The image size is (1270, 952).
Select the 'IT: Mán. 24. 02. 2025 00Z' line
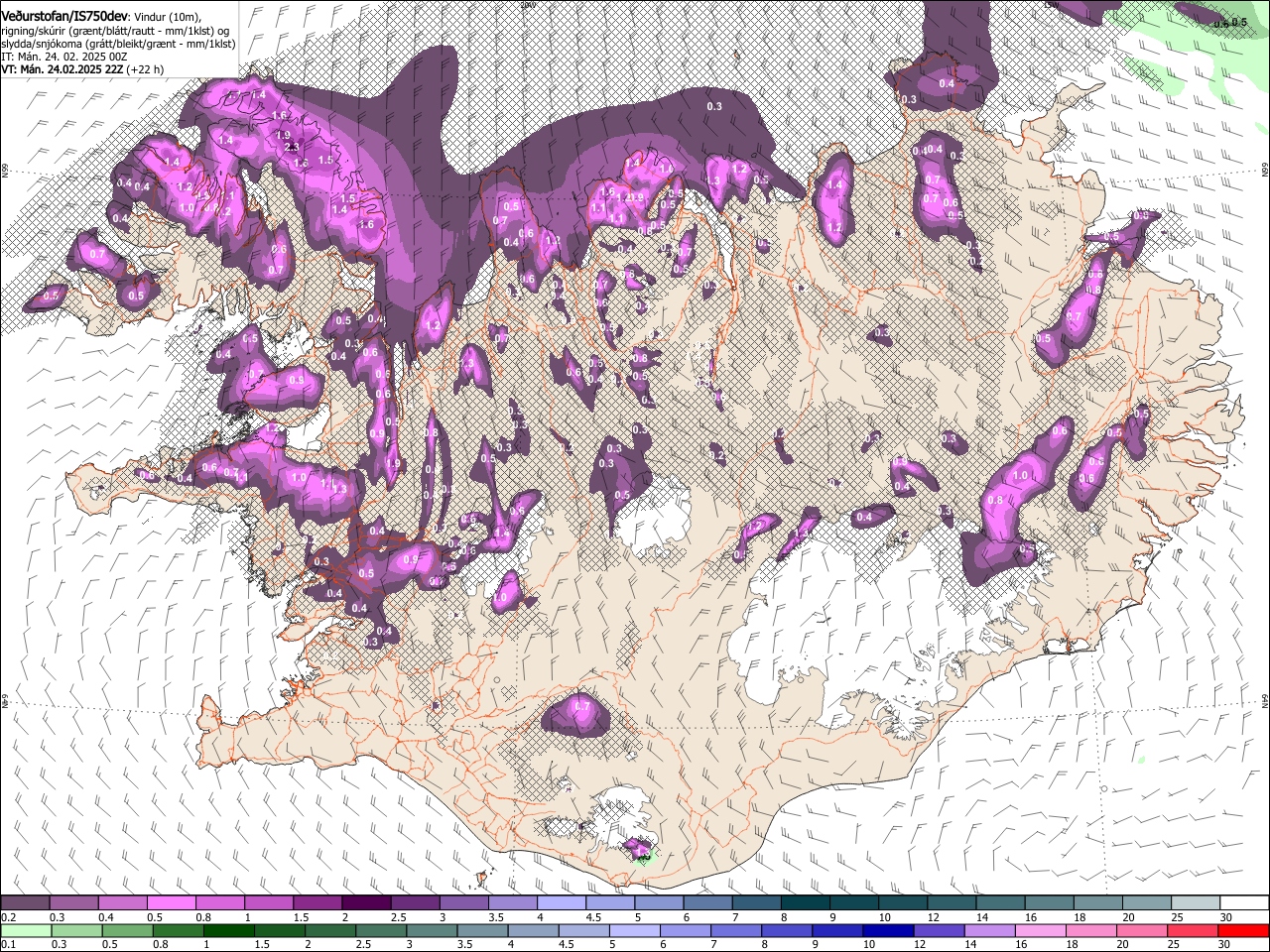(x=64, y=57)
